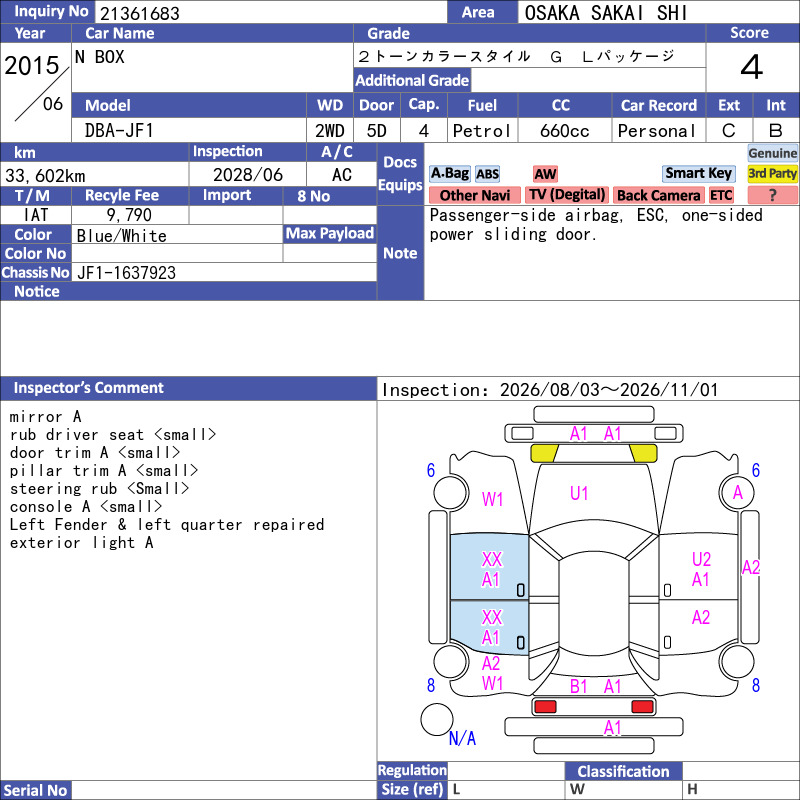Image resolution: width=800 pixels, height=800 pixels.
Task: Click the yellow headlight beside the W1 fender
Action: point(544,453)
